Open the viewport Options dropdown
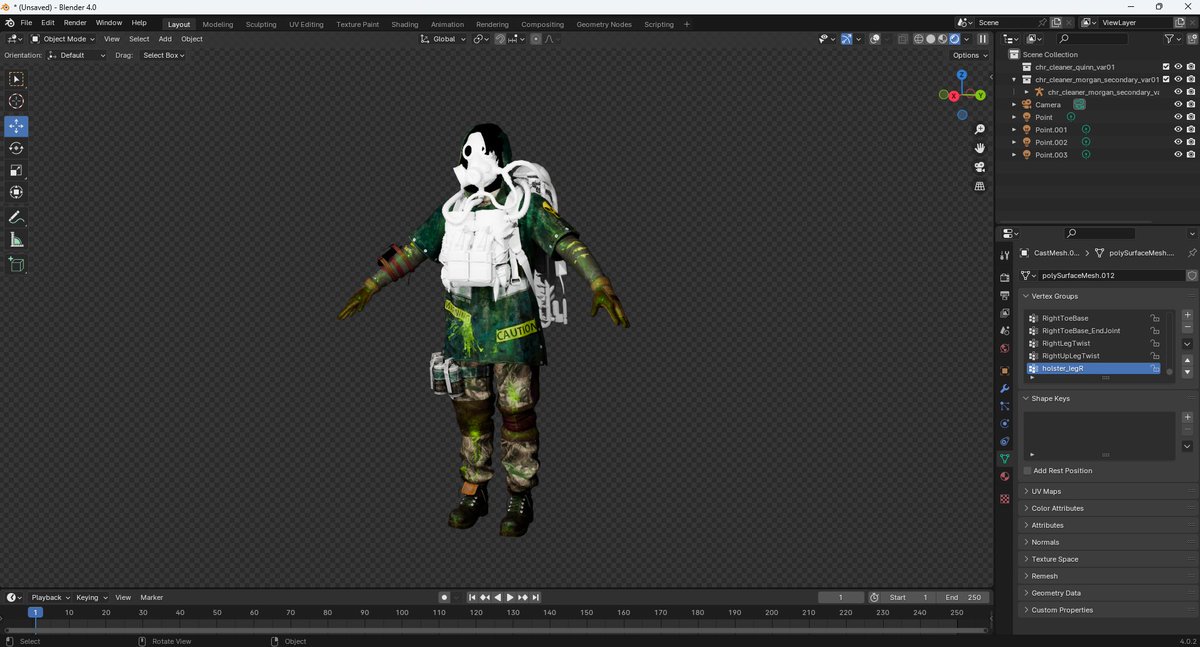This screenshot has height=647, width=1200. [x=970, y=55]
